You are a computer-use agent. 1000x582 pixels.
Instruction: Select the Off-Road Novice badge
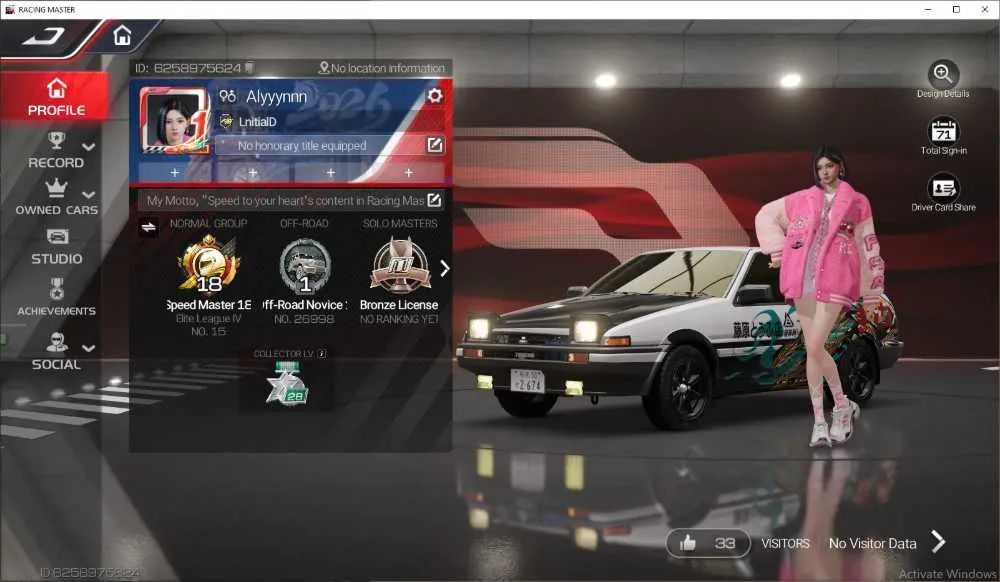(x=305, y=266)
